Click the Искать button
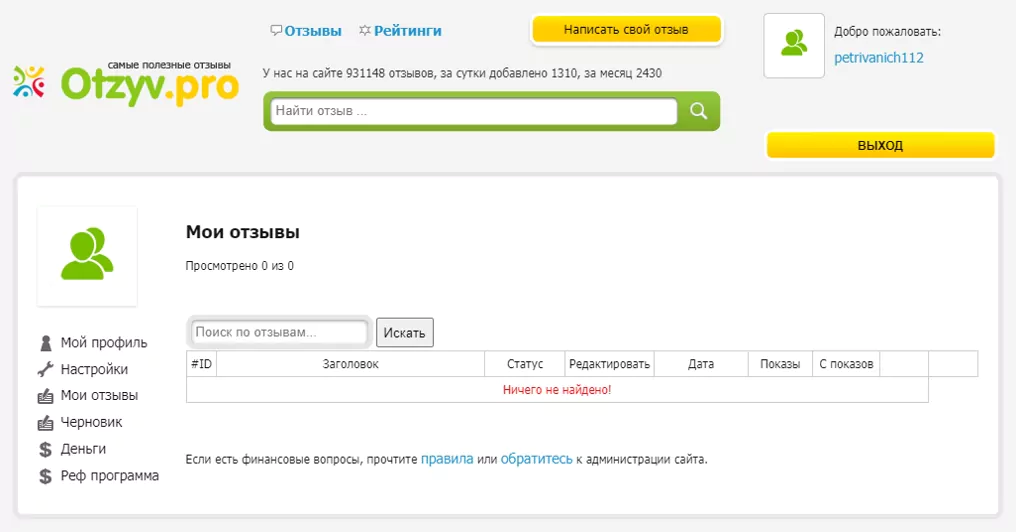This screenshot has height=532, width=1016. 404,332
